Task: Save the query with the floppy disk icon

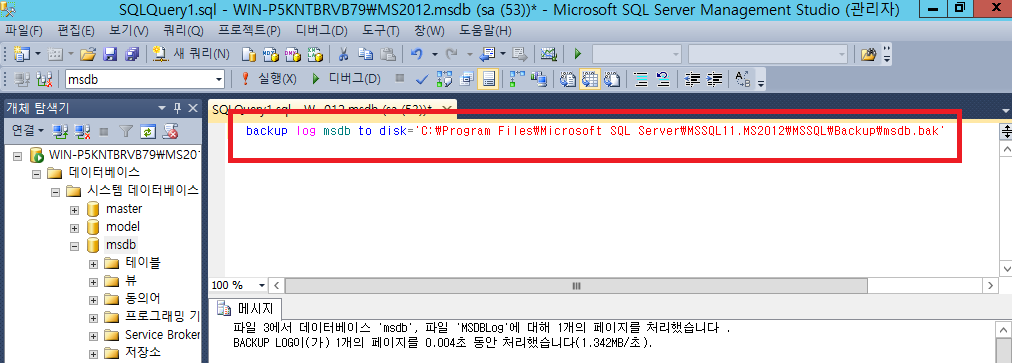Action: coord(110,54)
